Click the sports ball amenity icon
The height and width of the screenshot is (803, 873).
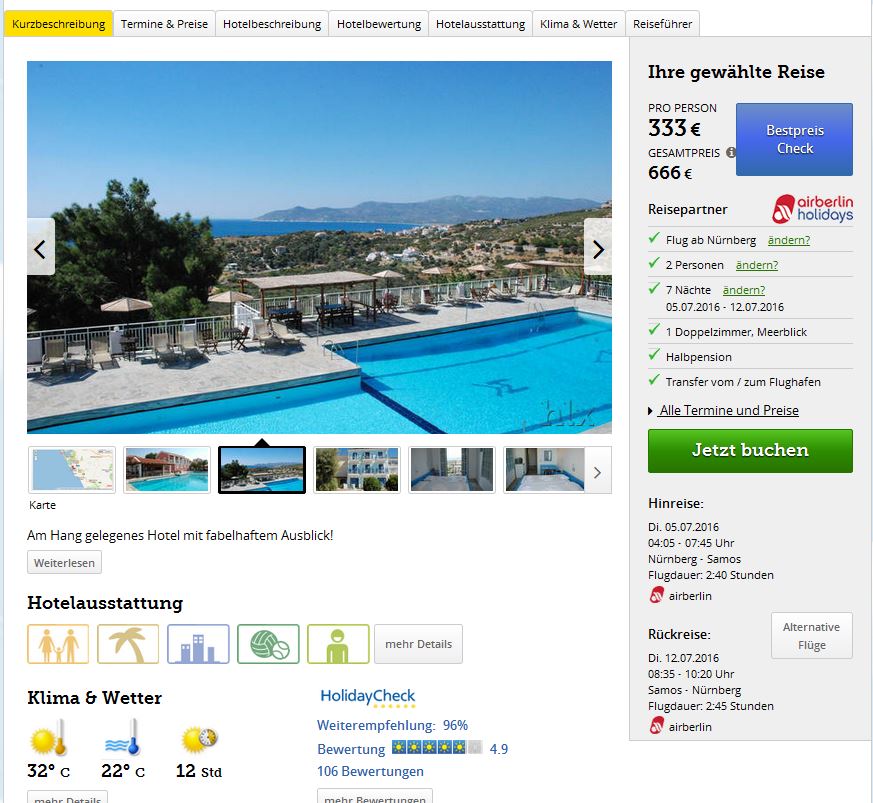point(268,644)
